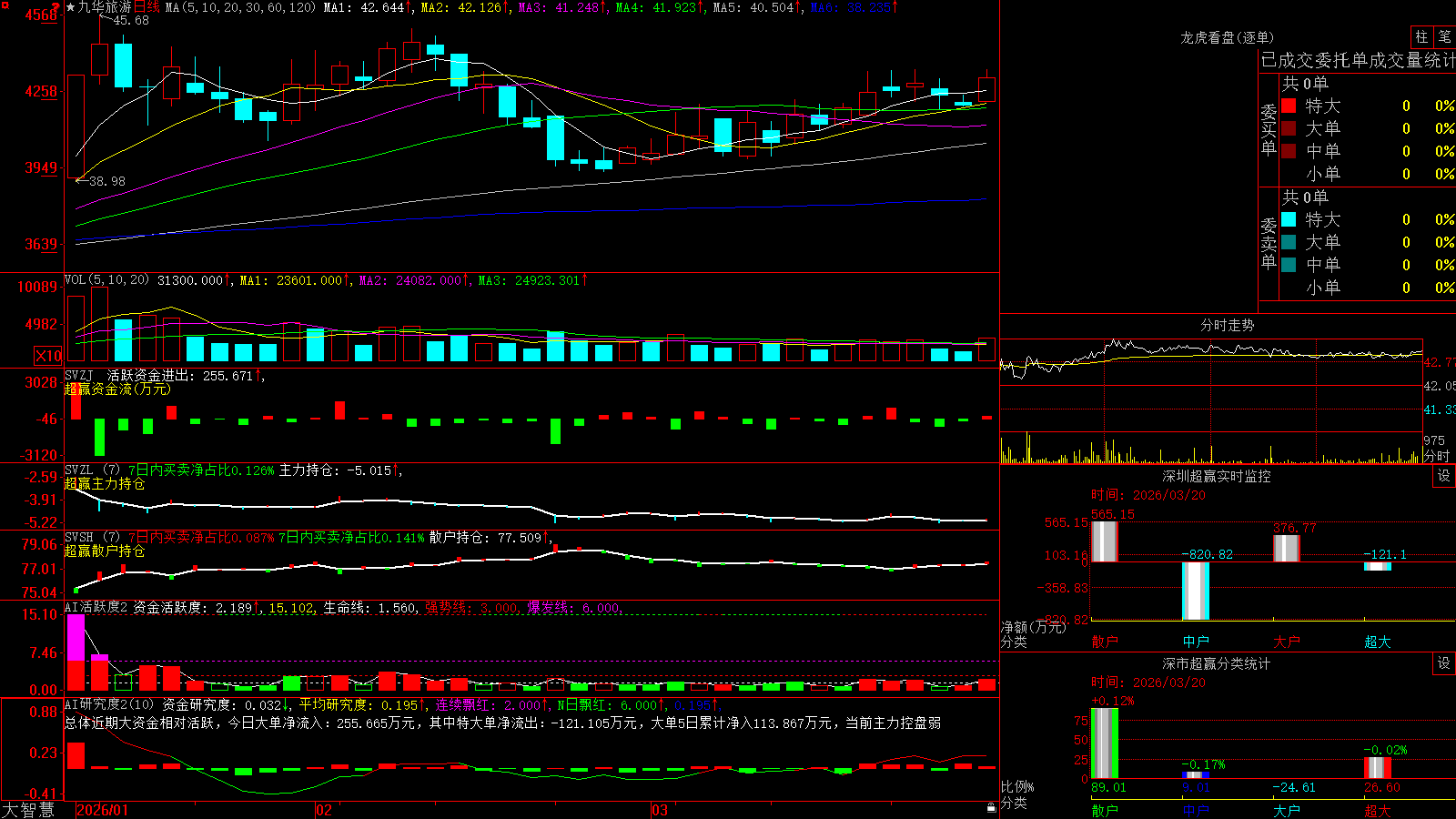This screenshot has height=819, width=1456.
Task: Click the dark red 大单 buy-order swatch
Action: tap(1289, 128)
